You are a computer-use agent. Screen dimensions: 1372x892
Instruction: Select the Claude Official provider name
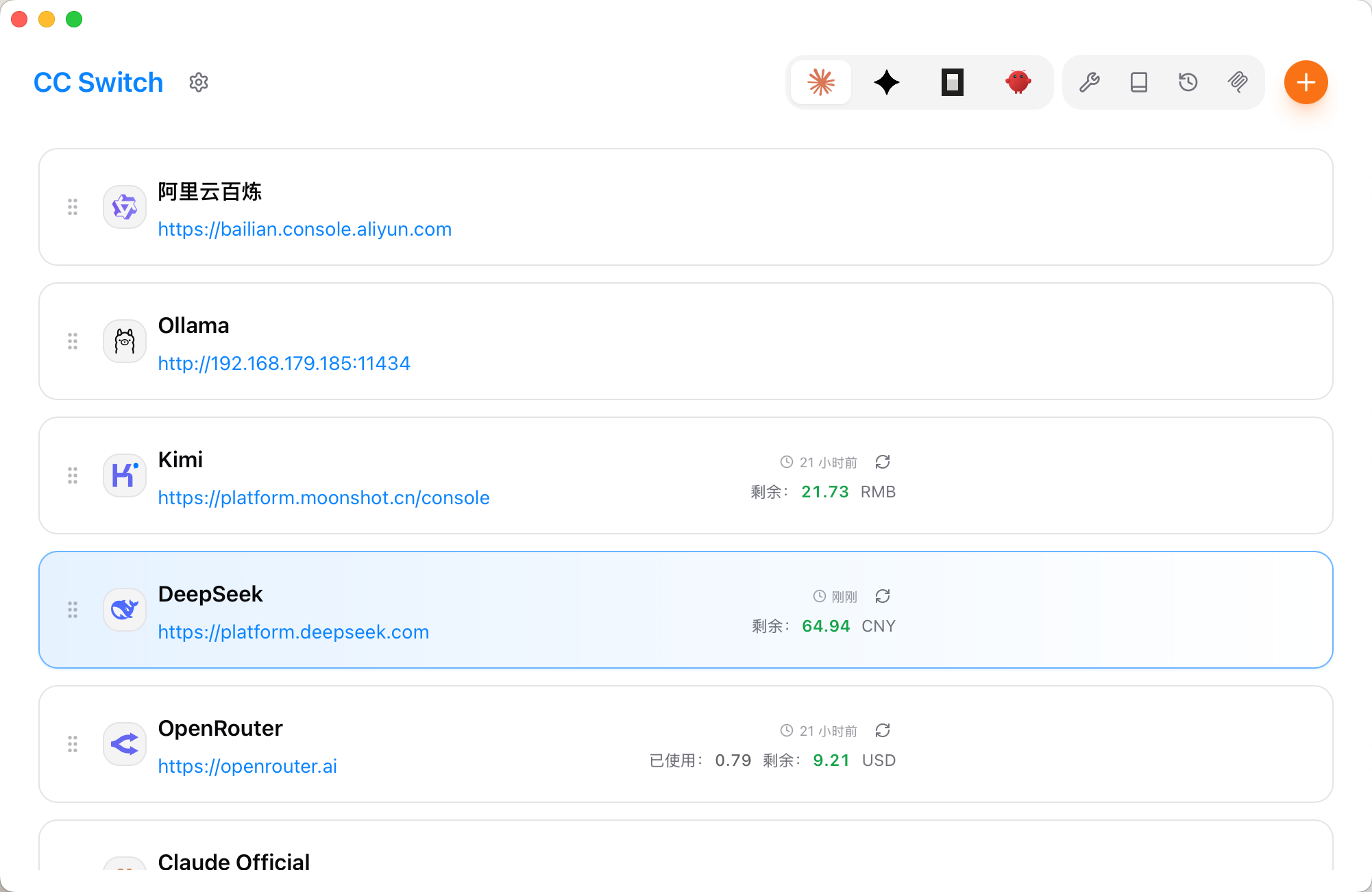pyautogui.click(x=234, y=862)
